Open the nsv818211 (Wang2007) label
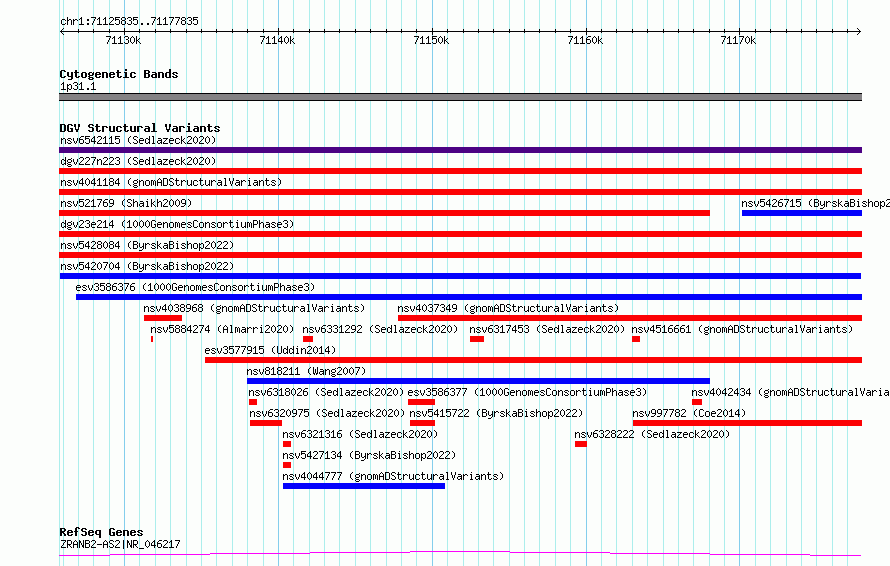Screen dimensions: 890x566 click(x=307, y=371)
